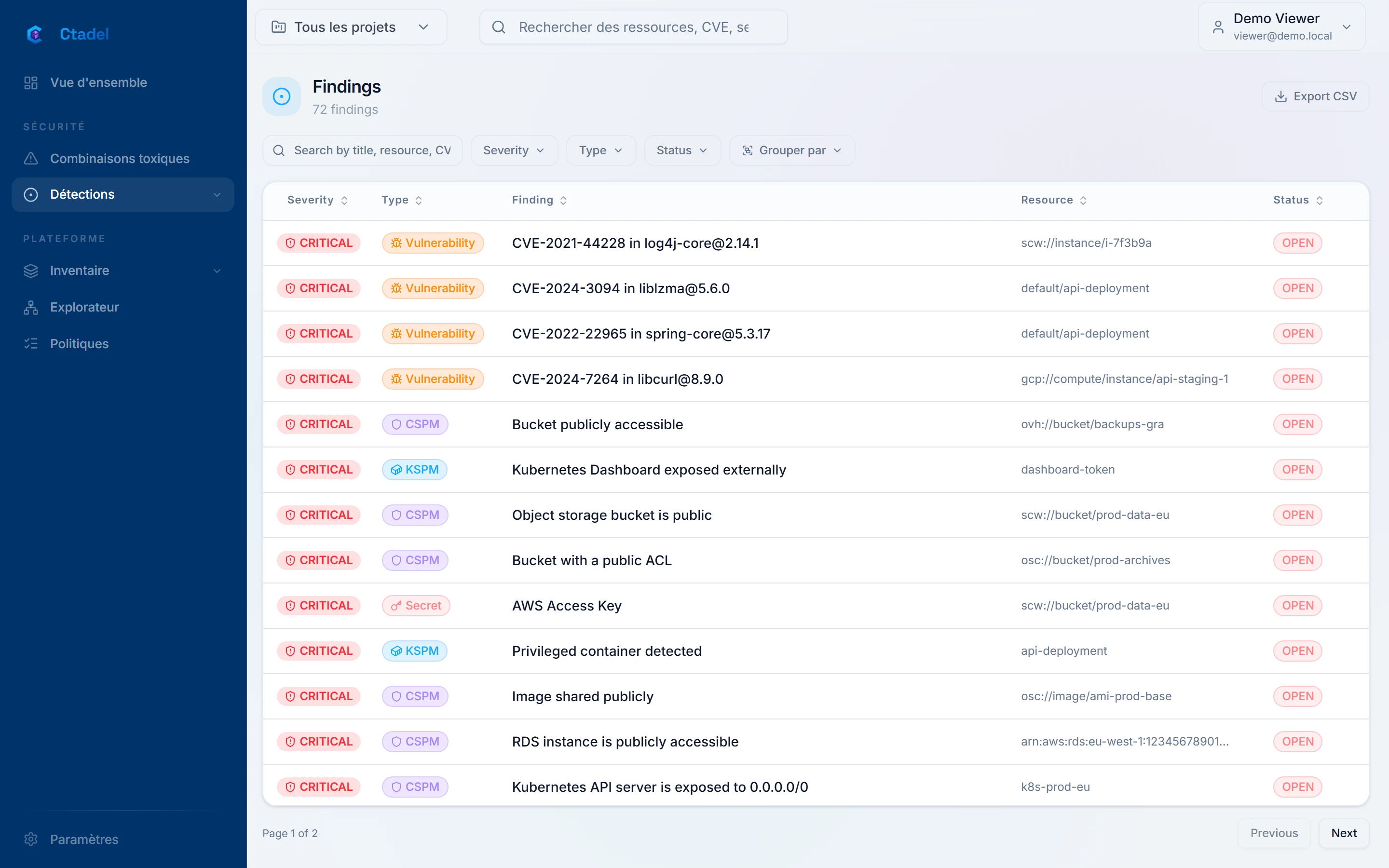
Task: Click the Ctadel logo icon
Action: 34,34
